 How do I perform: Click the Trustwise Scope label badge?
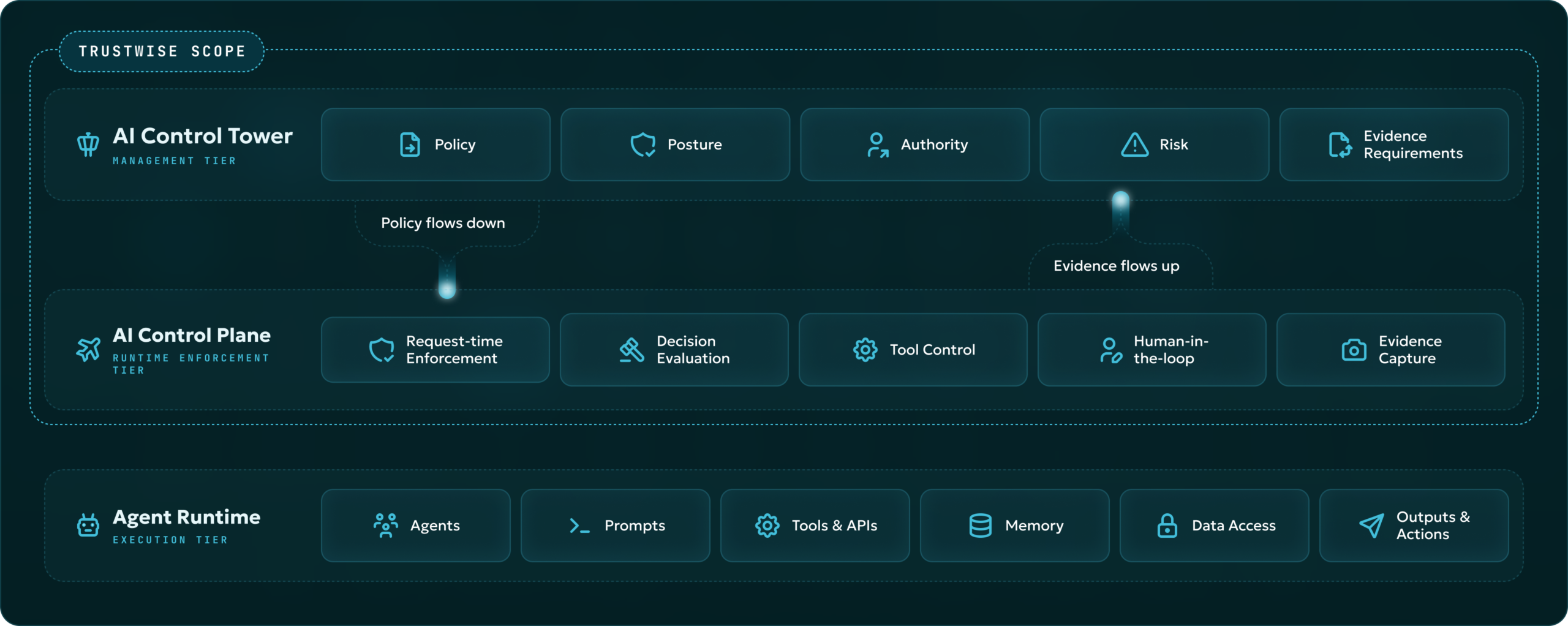pyautogui.click(x=162, y=51)
